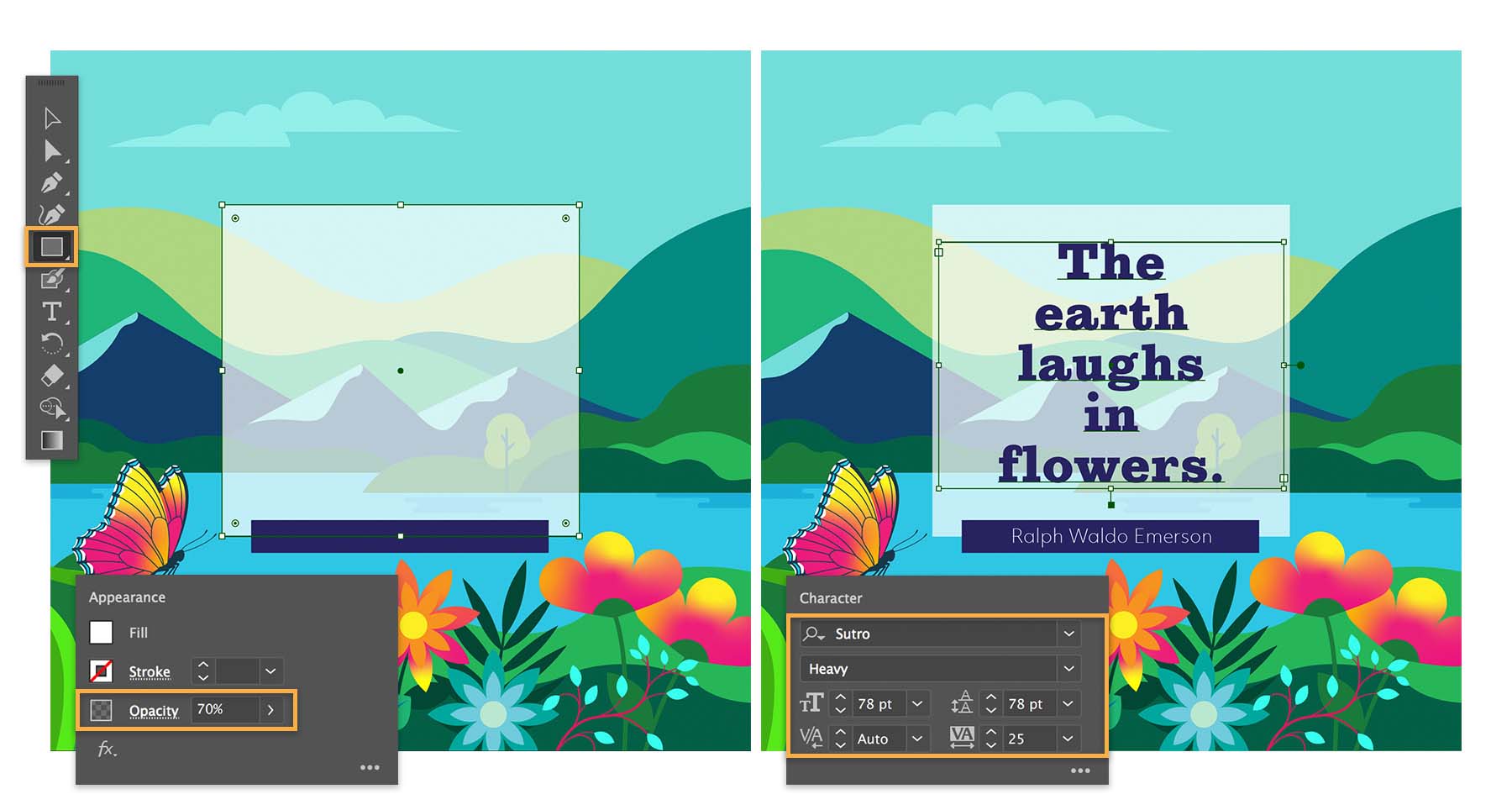Viewport: 1512px width, 810px height.
Task: Click the tracking value 25 field
Action: point(1030,739)
